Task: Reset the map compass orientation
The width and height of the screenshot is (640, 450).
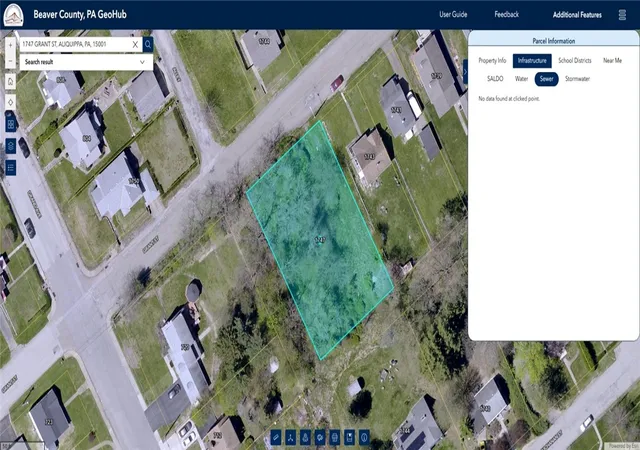Action: click(11, 102)
